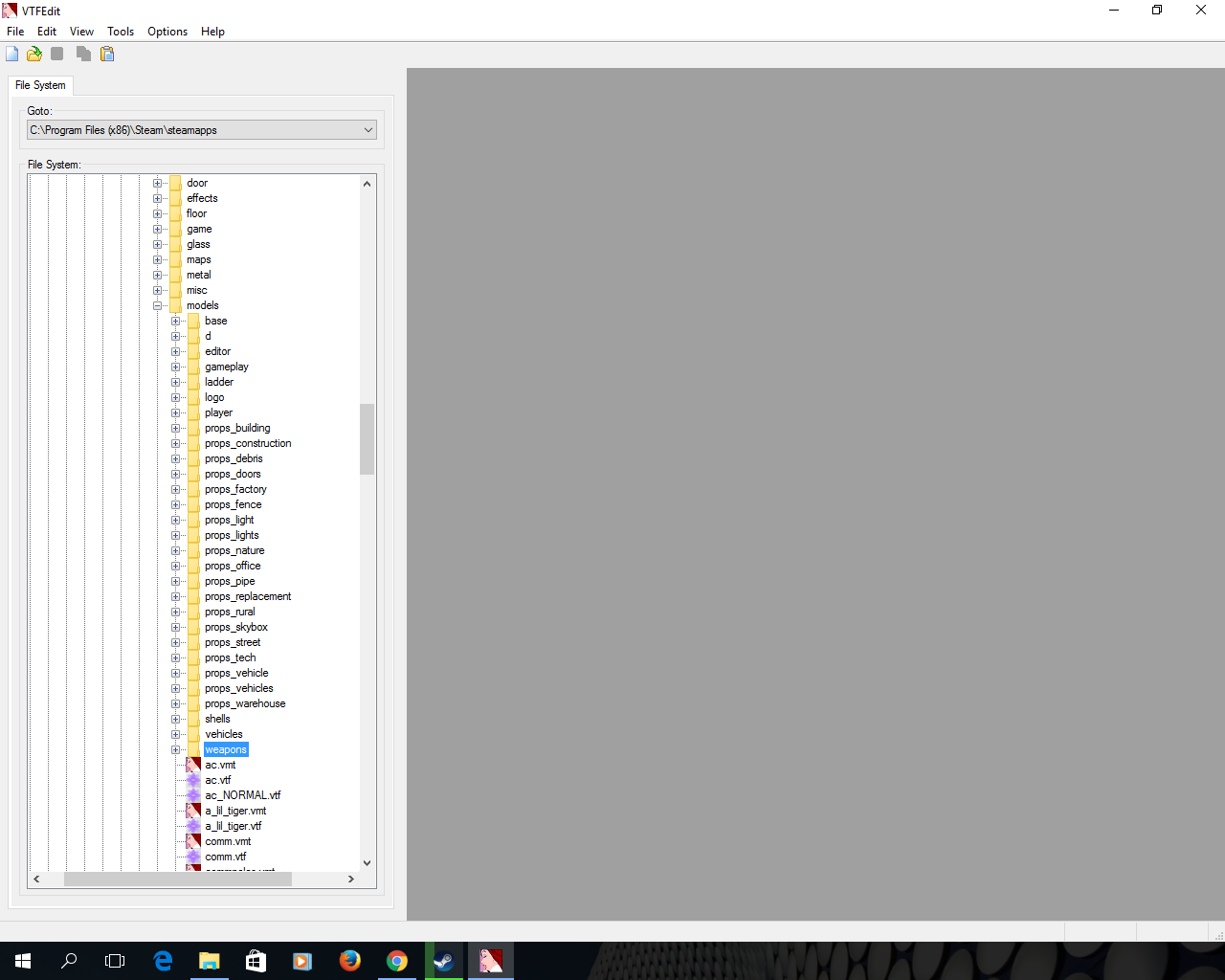Open the Windows Start menu
1225x980 pixels.
23,961
